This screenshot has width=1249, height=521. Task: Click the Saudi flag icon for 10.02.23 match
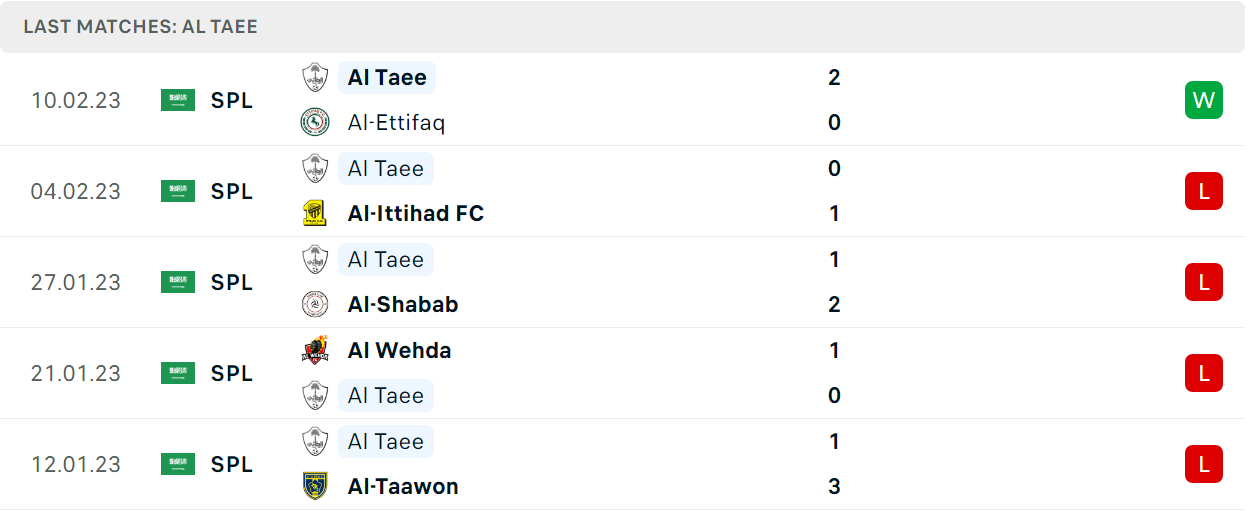pos(178,100)
